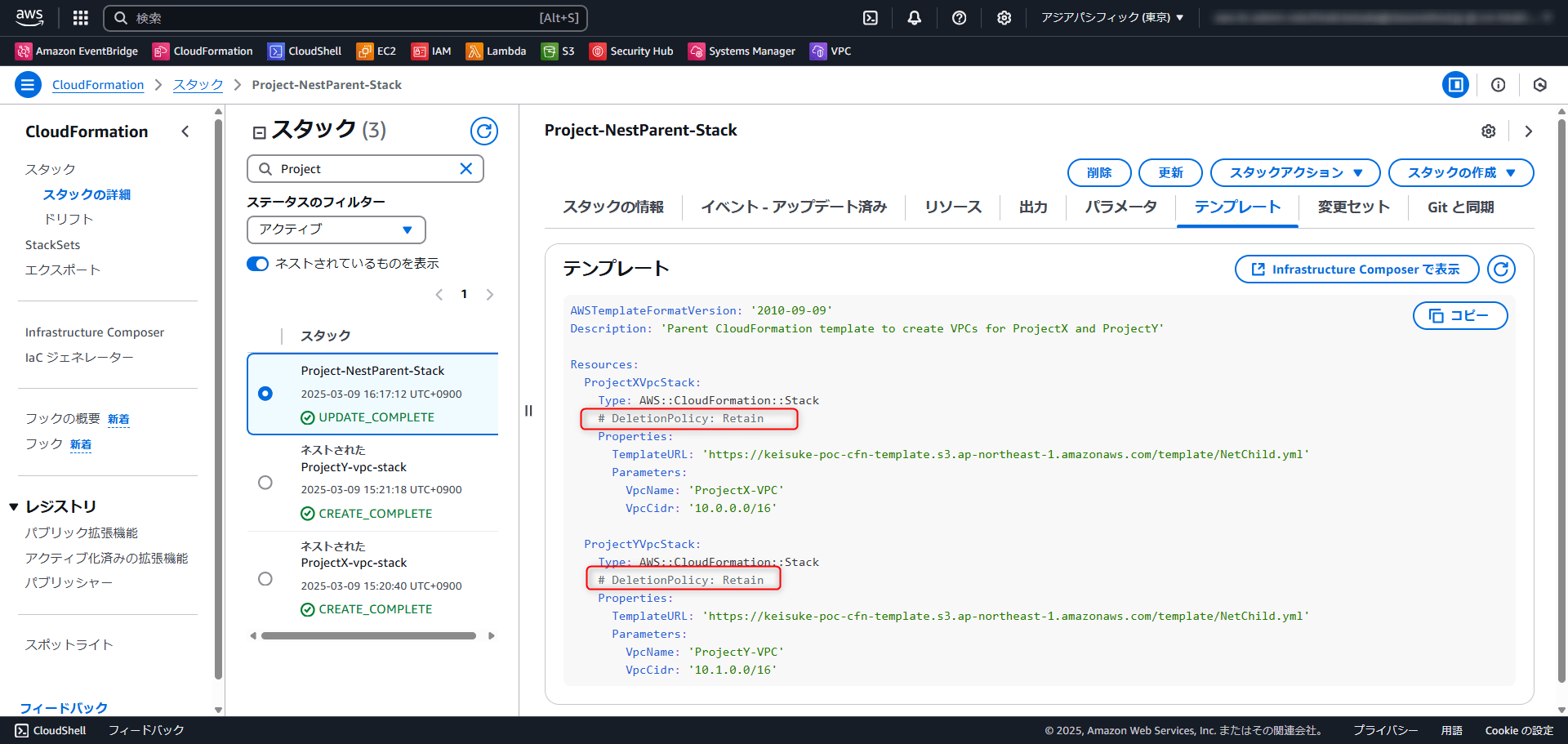Open the region selector アジアパシフィック (東京)
This screenshot has height=744, width=1568.
point(1112,17)
